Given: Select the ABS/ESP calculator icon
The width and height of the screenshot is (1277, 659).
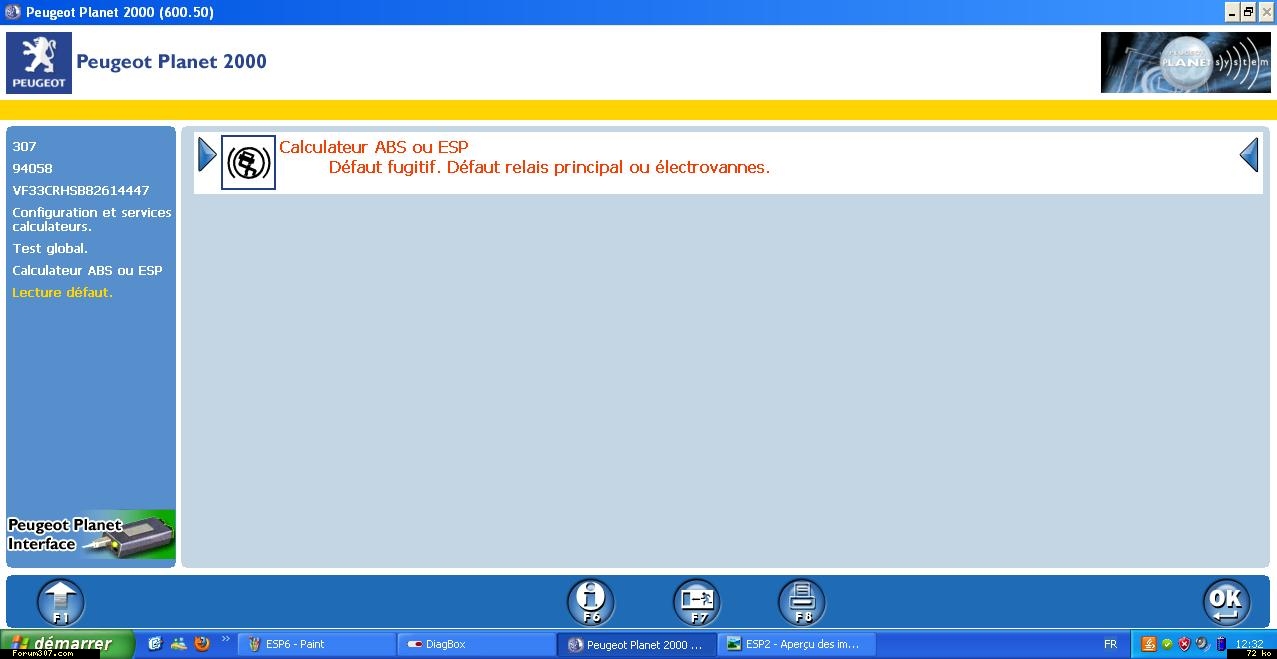Looking at the screenshot, I should pyautogui.click(x=248, y=162).
